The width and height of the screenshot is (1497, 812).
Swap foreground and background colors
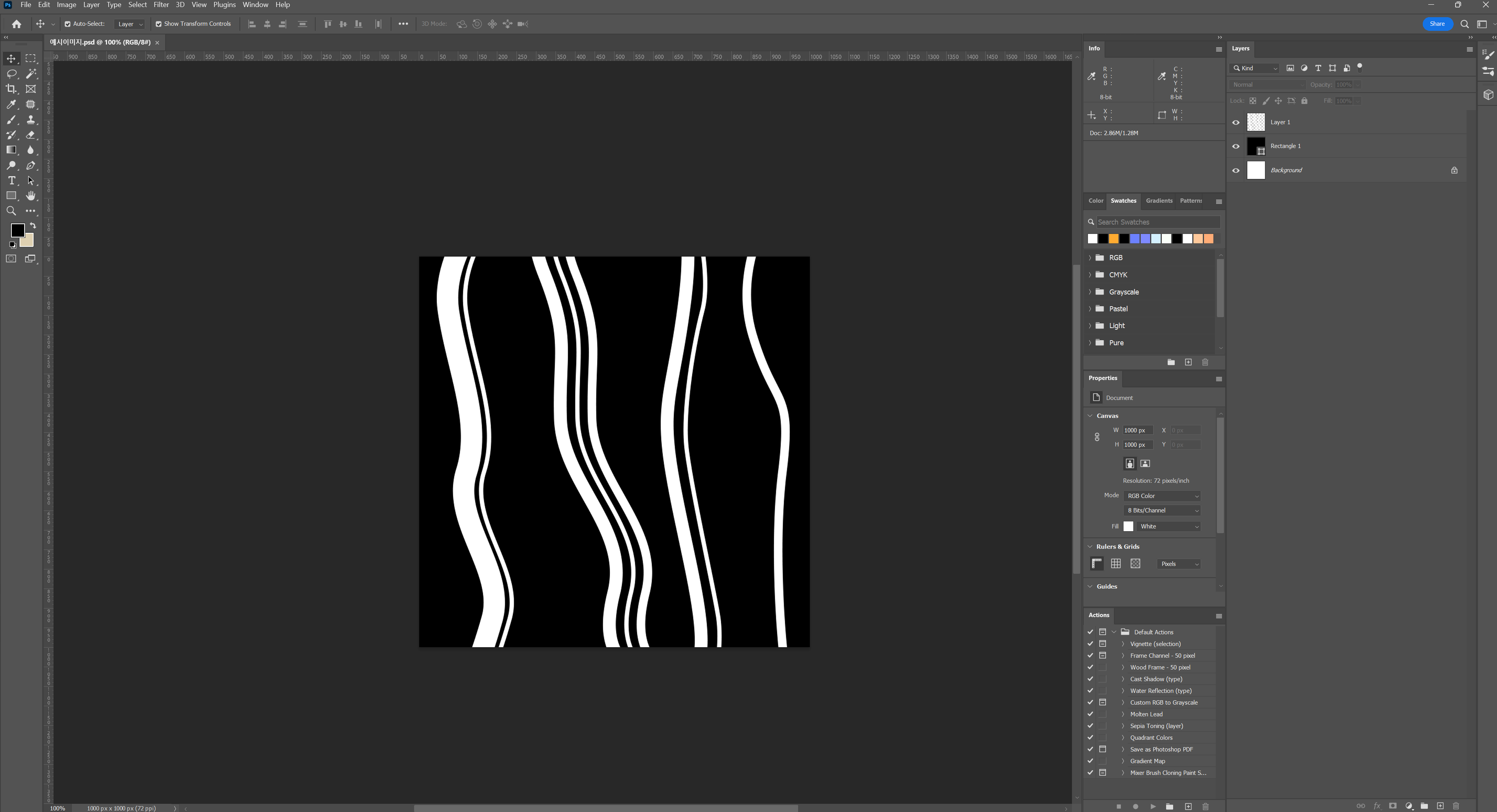coord(33,225)
